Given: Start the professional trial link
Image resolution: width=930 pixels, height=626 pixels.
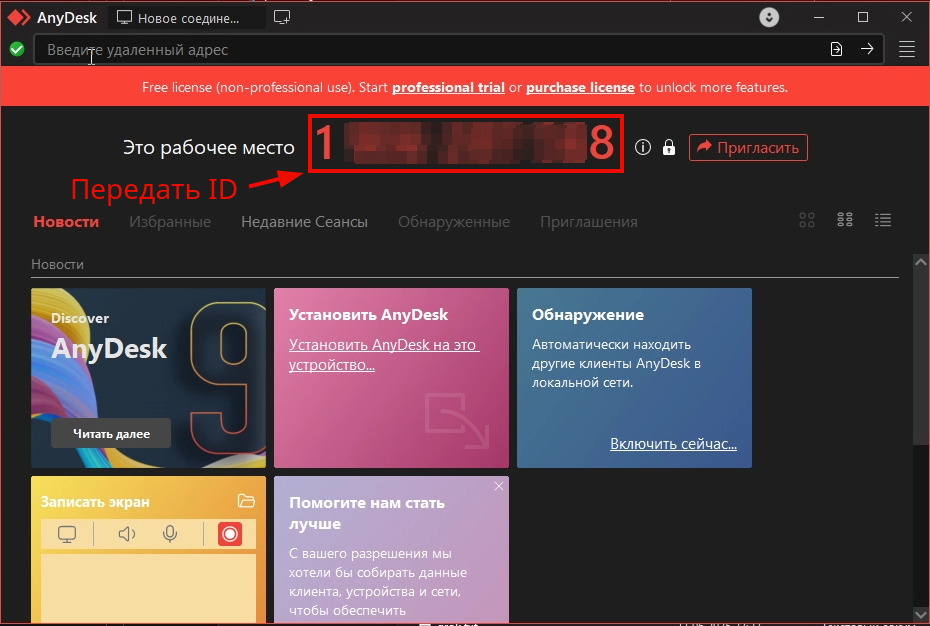Looking at the screenshot, I should pyautogui.click(x=448, y=87).
